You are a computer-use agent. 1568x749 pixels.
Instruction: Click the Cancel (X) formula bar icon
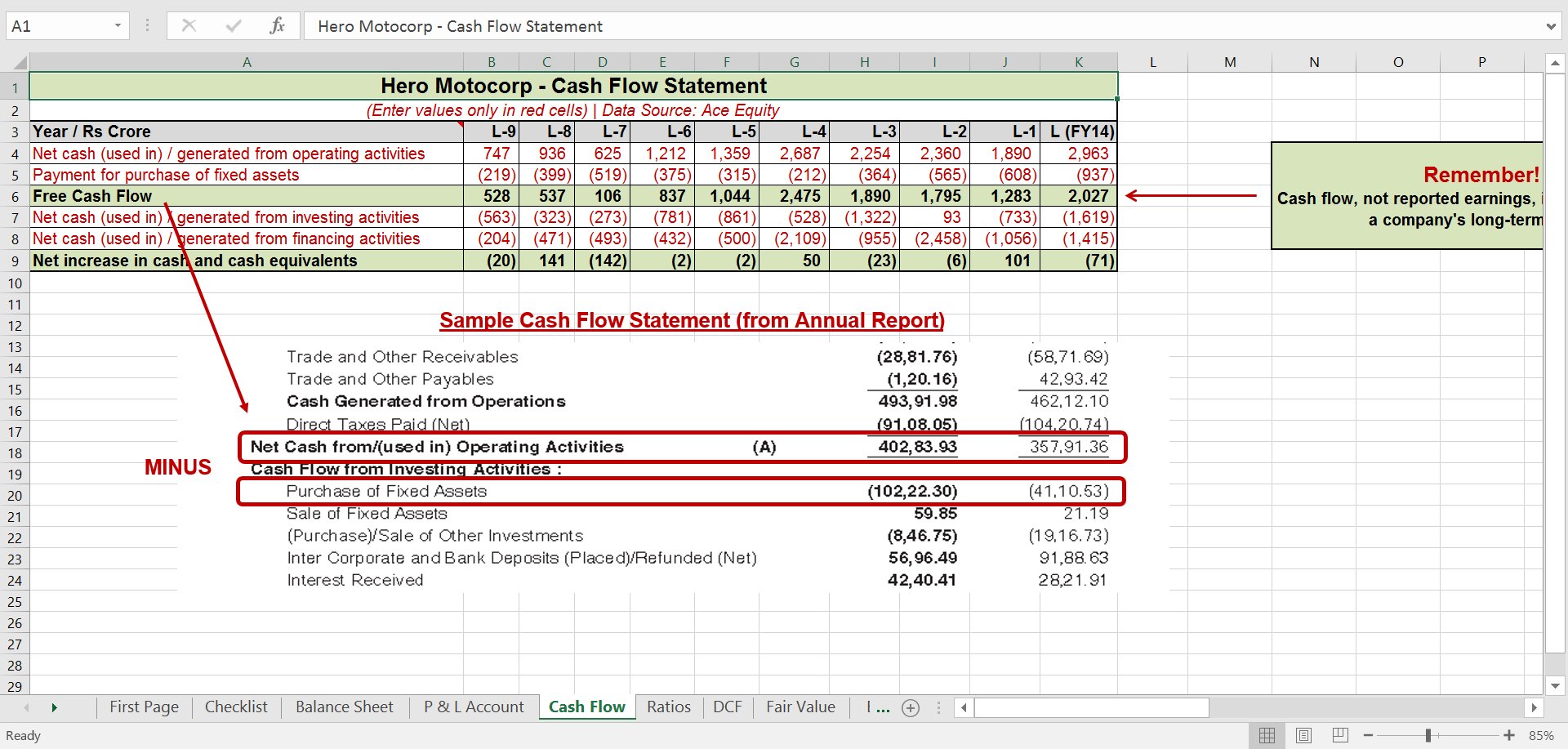coord(189,25)
